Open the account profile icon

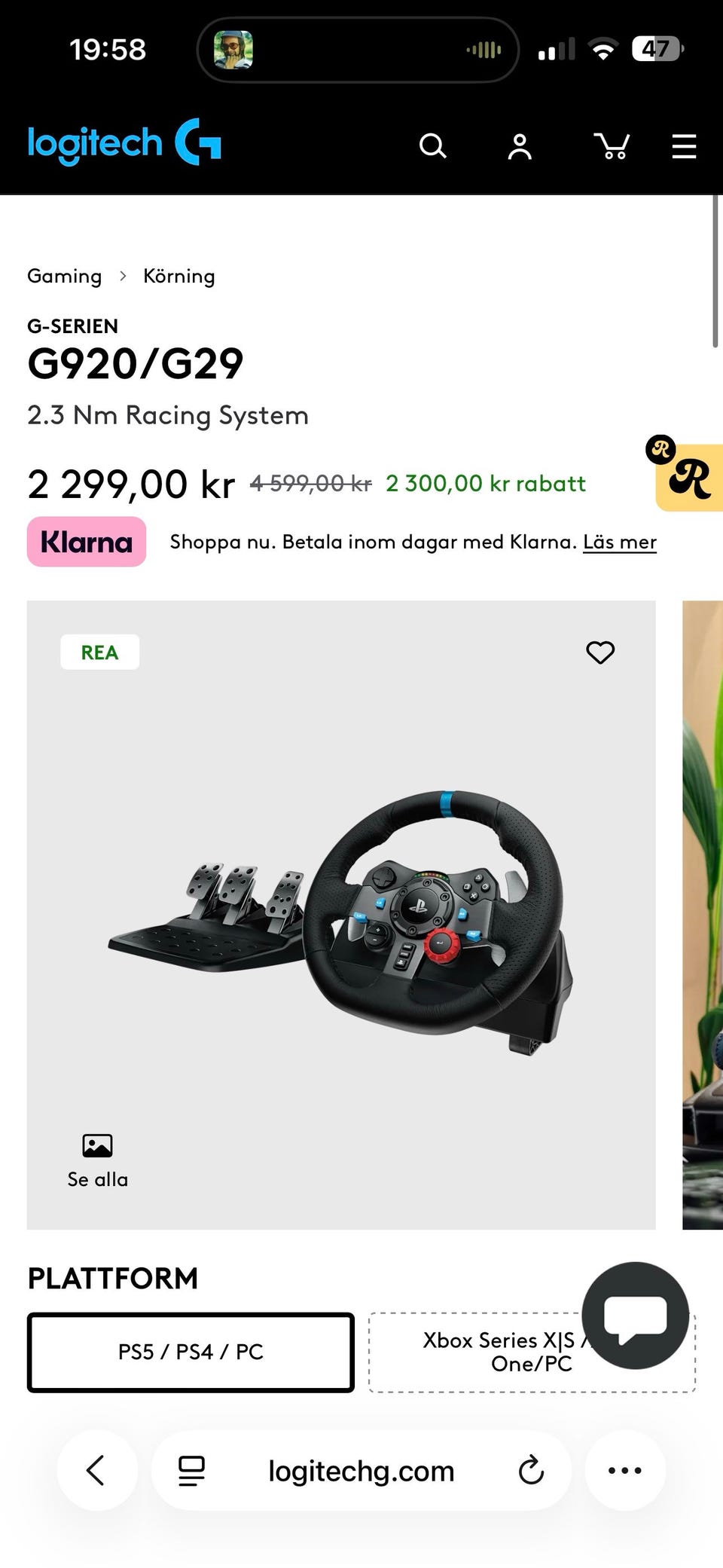pos(520,146)
